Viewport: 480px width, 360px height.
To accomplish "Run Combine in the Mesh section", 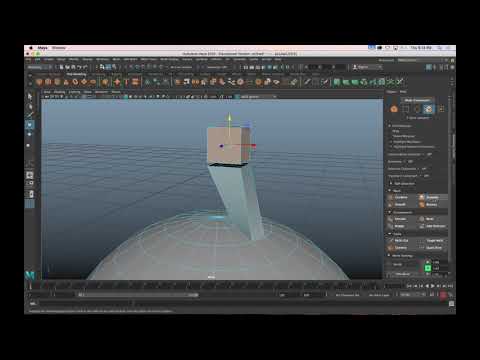I will [x=401, y=197].
